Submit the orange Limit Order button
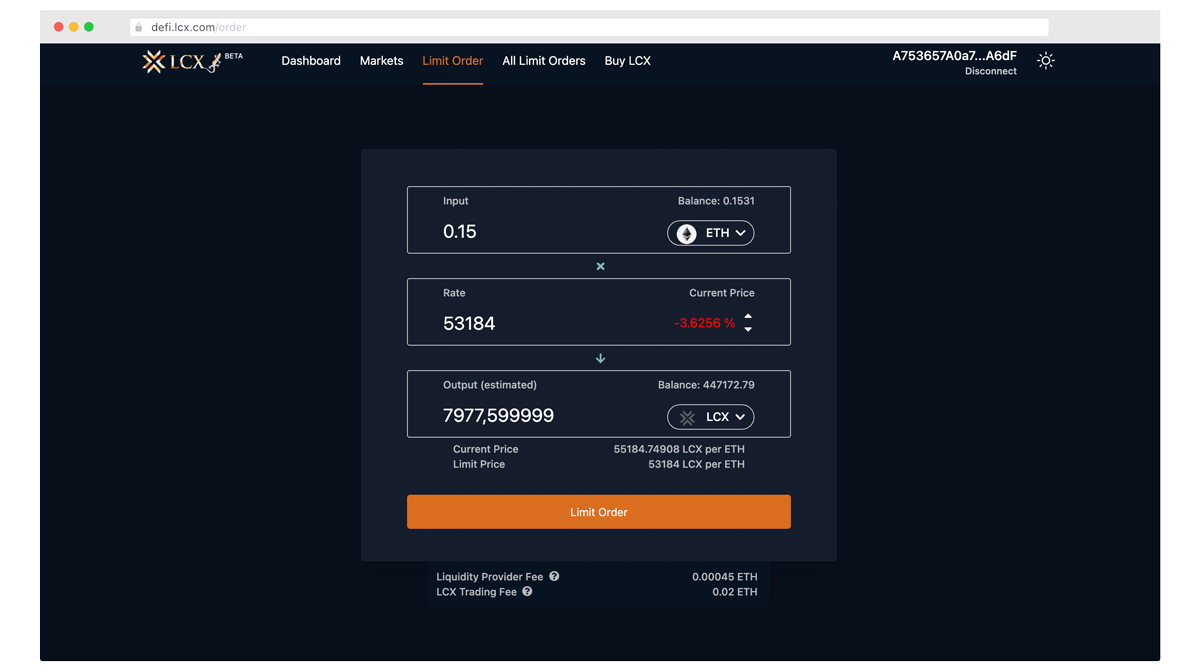Viewport: 1200px width, 671px height. click(599, 512)
